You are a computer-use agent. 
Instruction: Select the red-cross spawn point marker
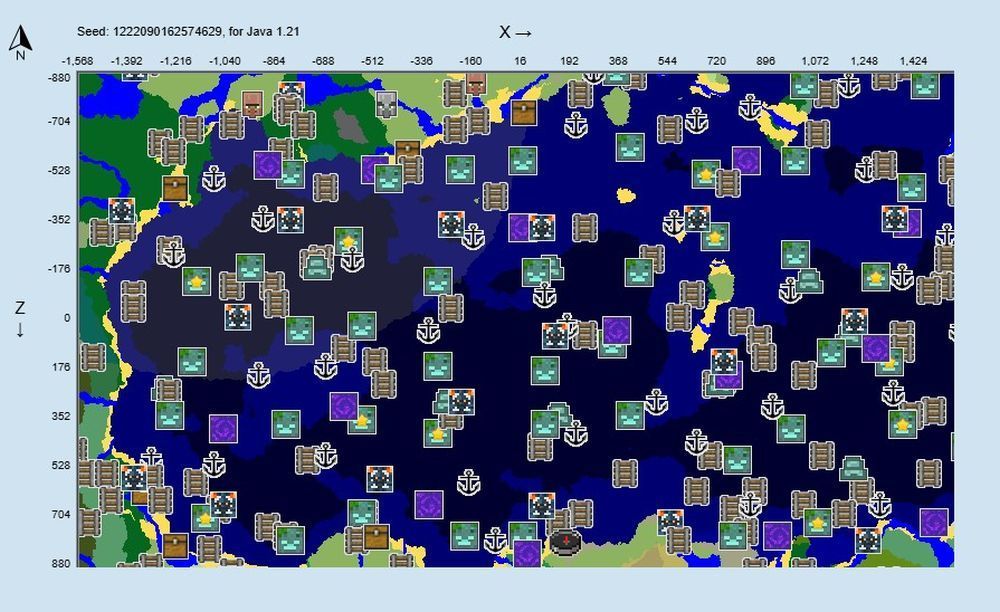(x=564, y=542)
